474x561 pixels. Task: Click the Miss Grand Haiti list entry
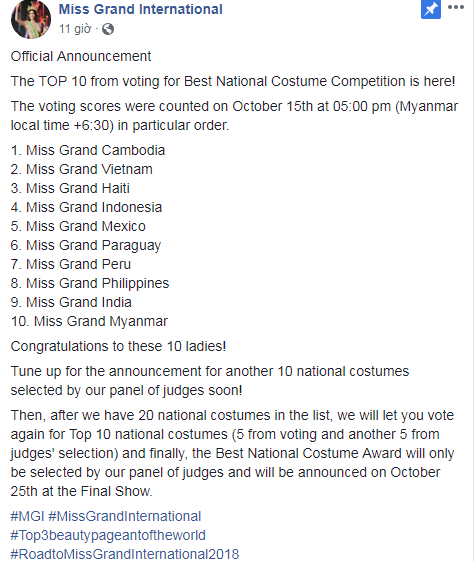(x=70, y=188)
